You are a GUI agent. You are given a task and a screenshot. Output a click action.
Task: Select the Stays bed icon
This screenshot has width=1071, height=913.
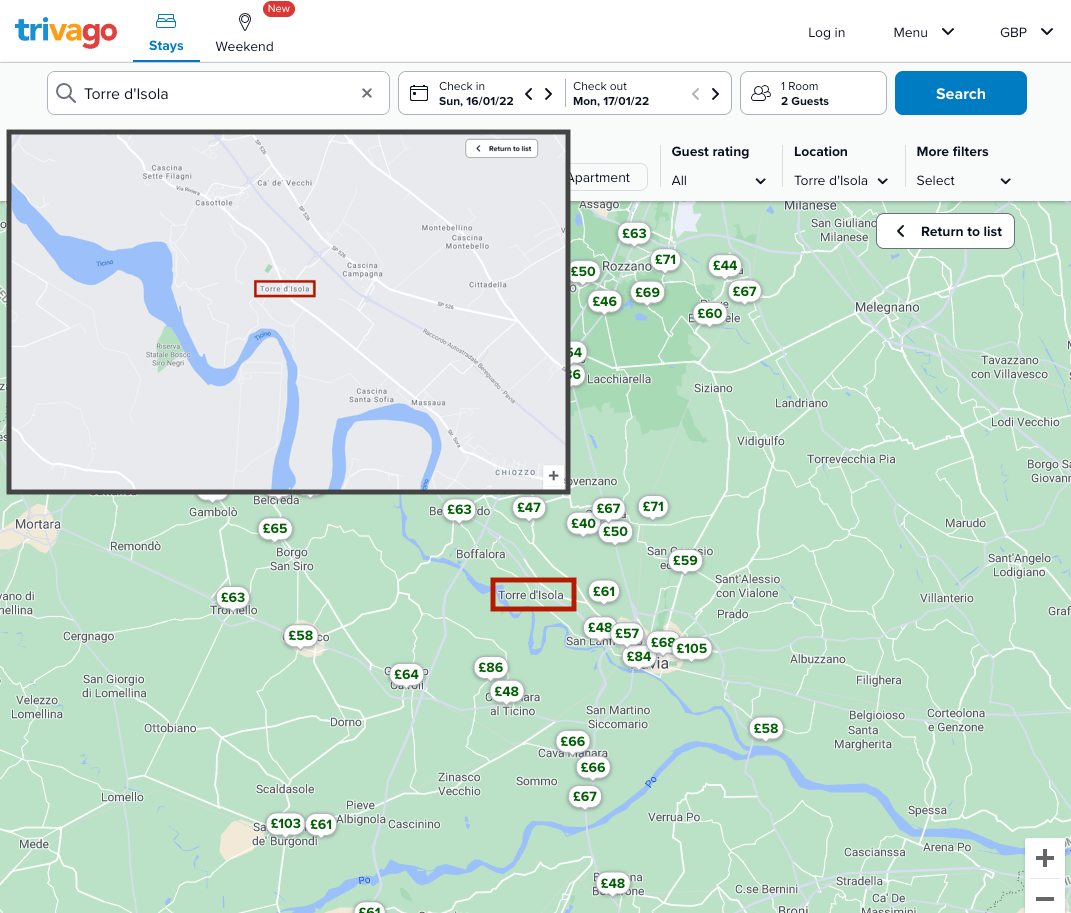click(x=166, y=22)
